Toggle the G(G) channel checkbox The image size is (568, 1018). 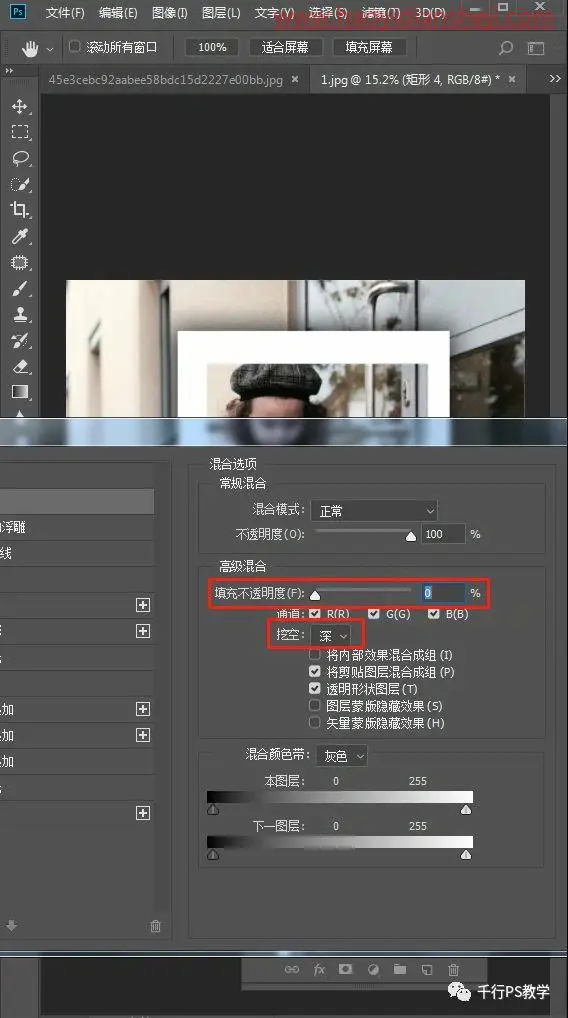point(373,614)
